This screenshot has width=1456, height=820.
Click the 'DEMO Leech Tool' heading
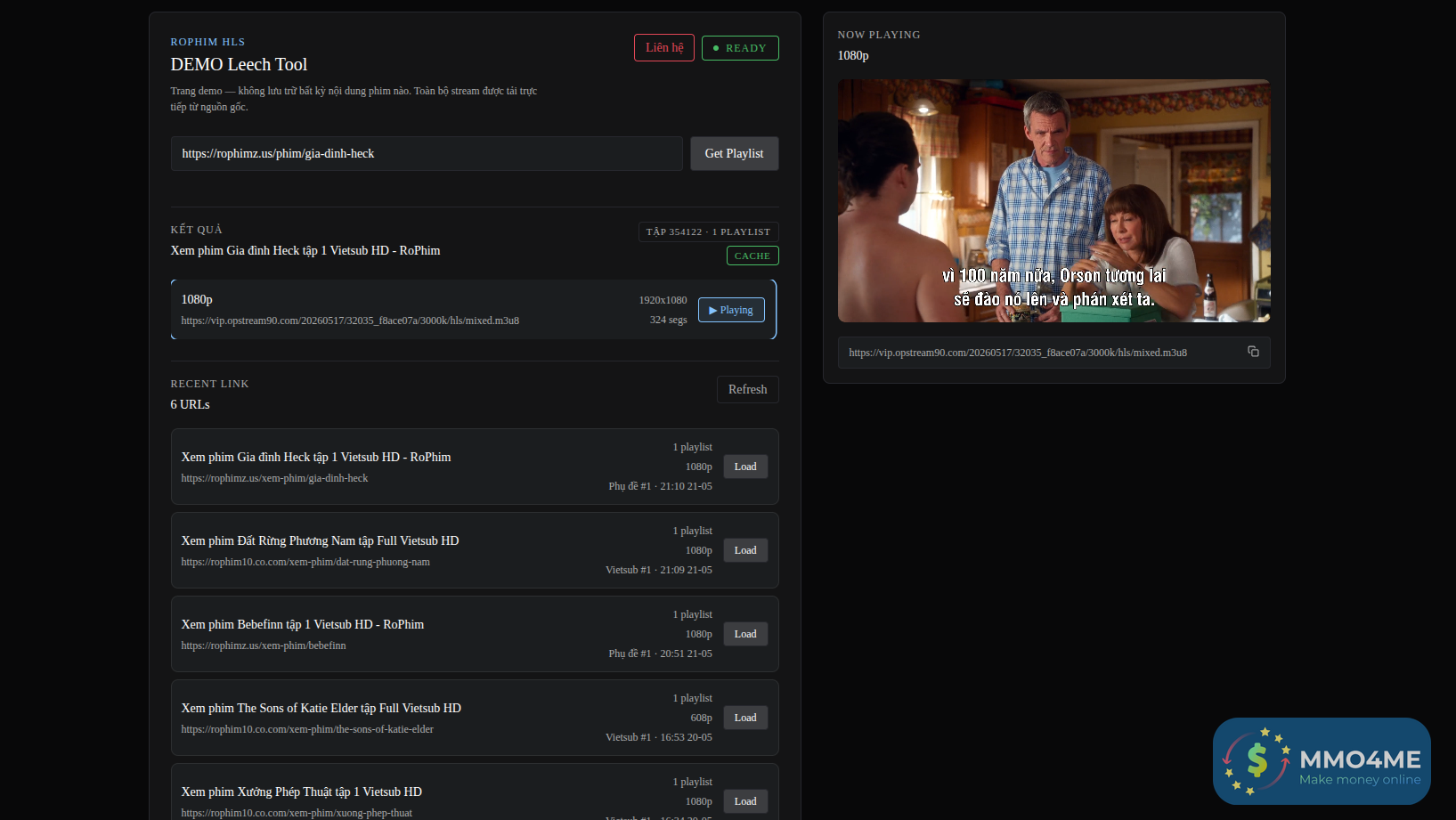tap(239, 64)
